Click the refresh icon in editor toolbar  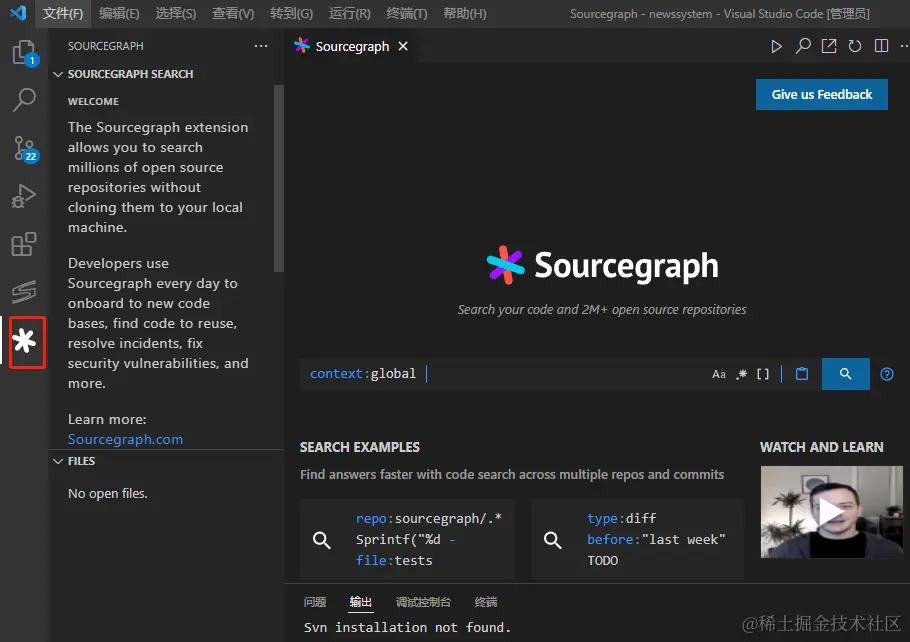855,46
